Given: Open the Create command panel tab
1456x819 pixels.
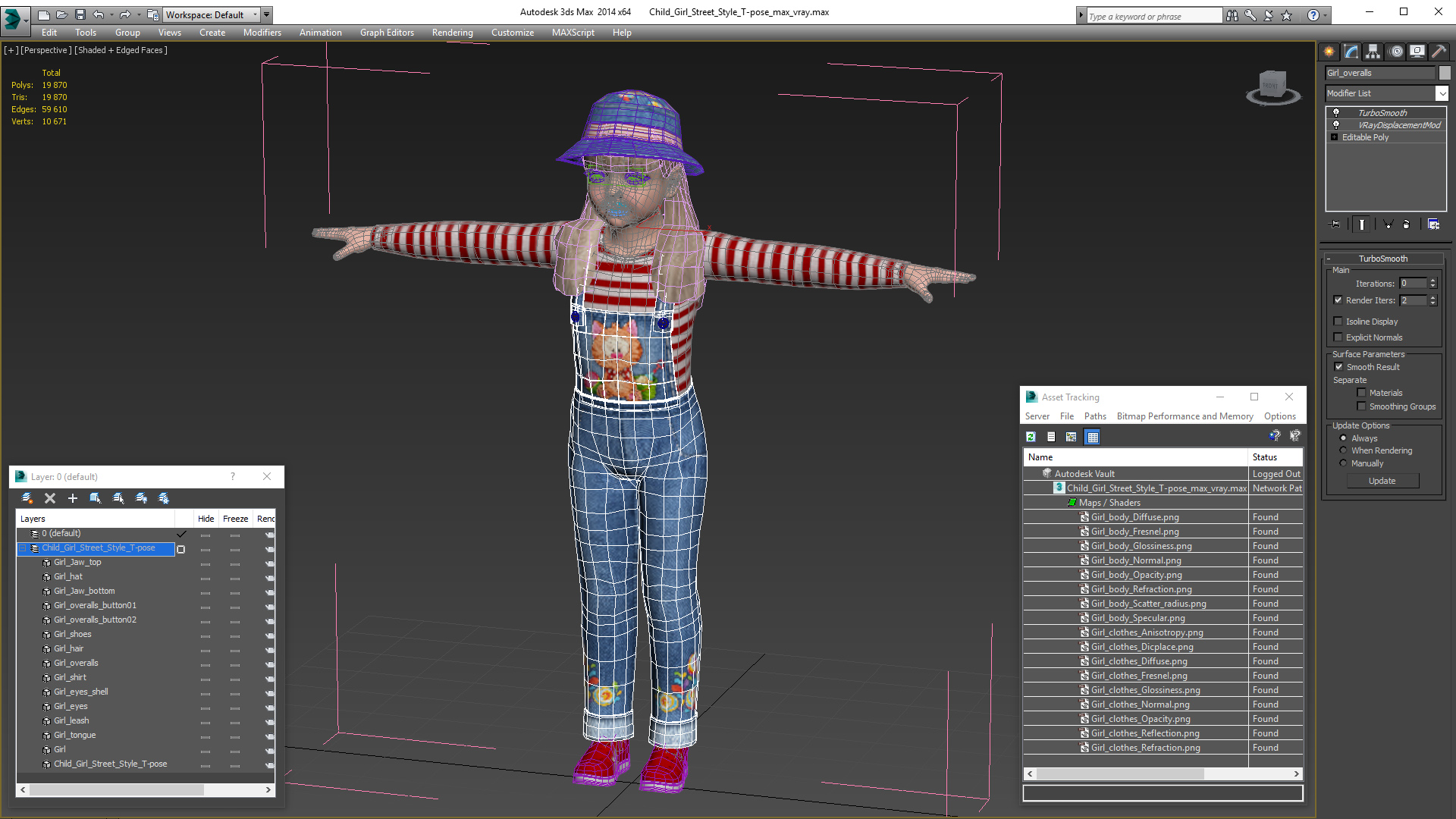Looking at the screenshot, I should [x=1329, y=52].
